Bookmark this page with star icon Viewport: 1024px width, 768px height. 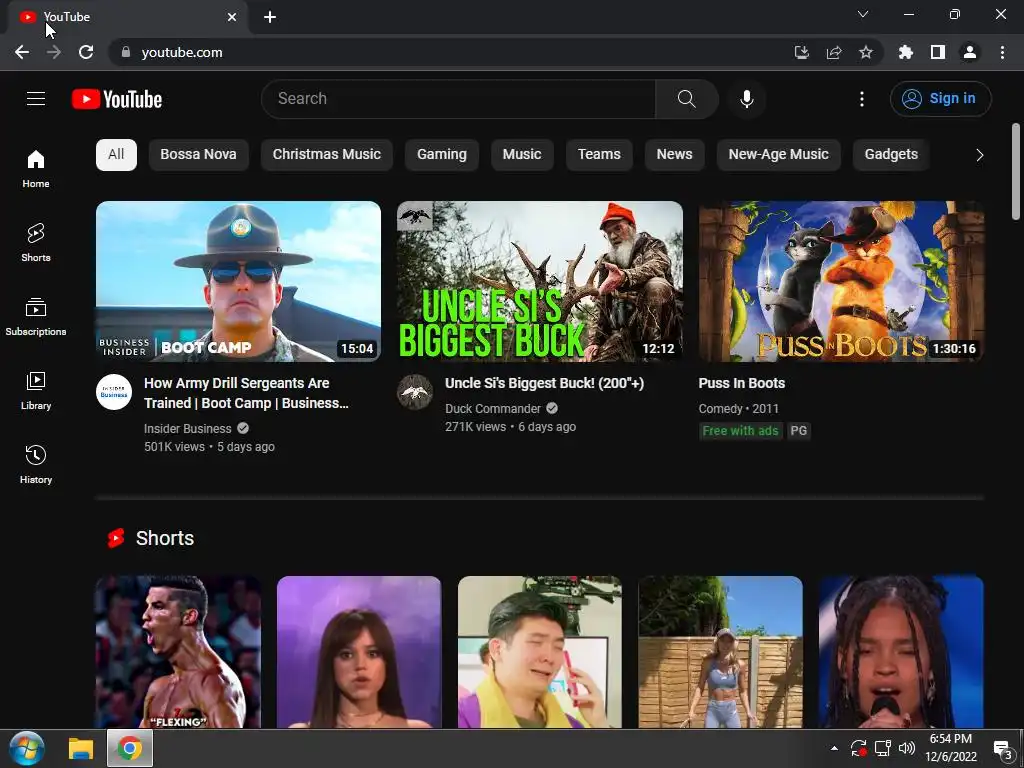coord(866,52)
